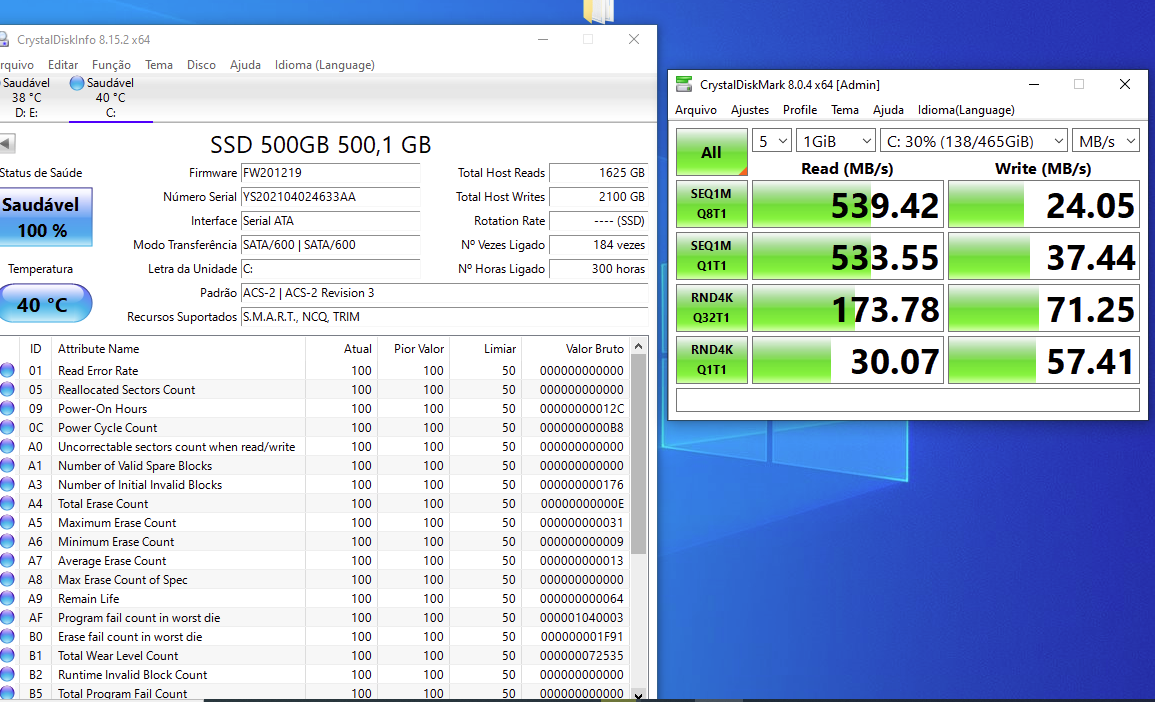
Task: Open Arquivo menu in CrystalDiskMark
Action: point(696,110)
